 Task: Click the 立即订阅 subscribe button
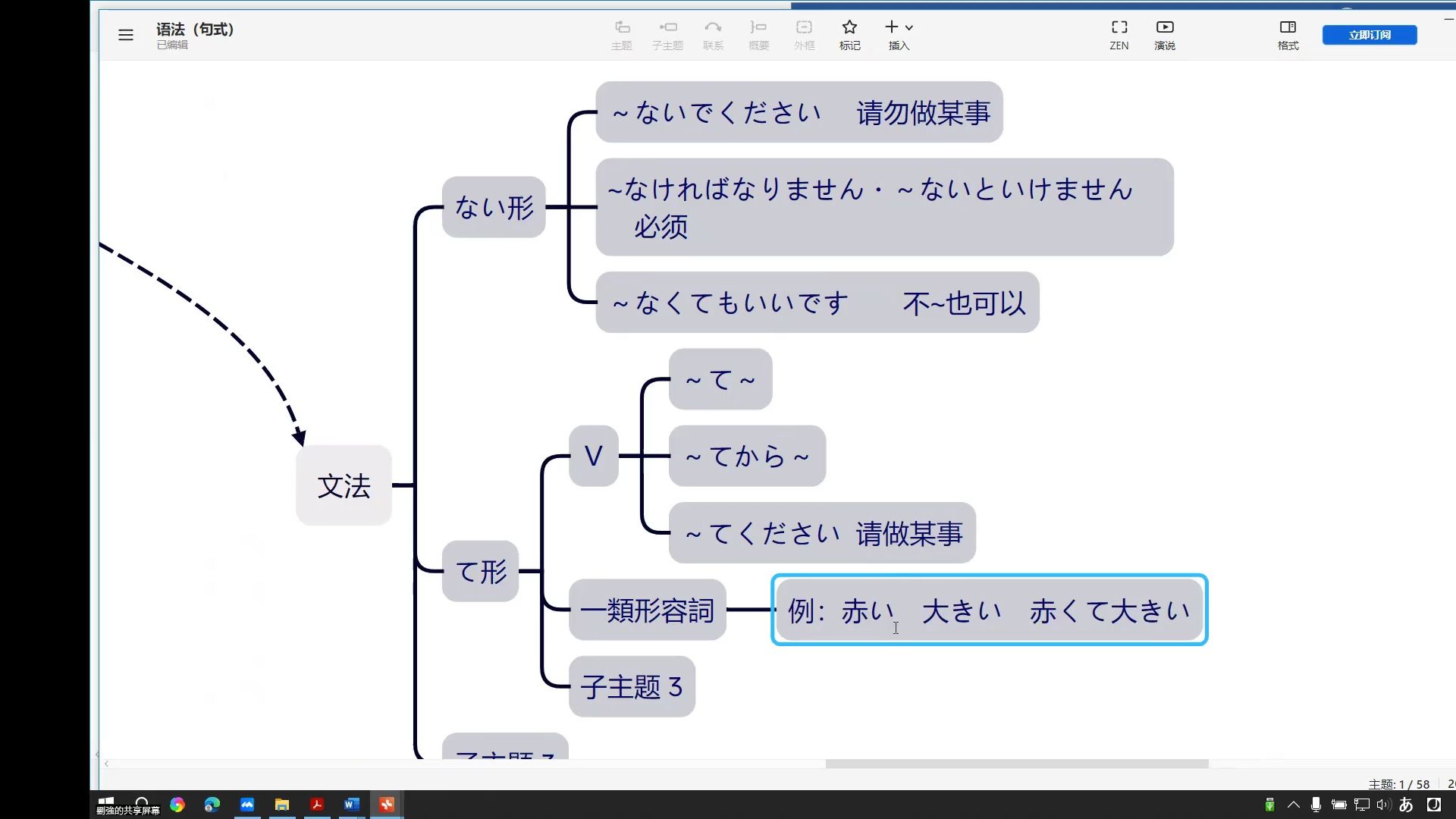pos(1370,34)
